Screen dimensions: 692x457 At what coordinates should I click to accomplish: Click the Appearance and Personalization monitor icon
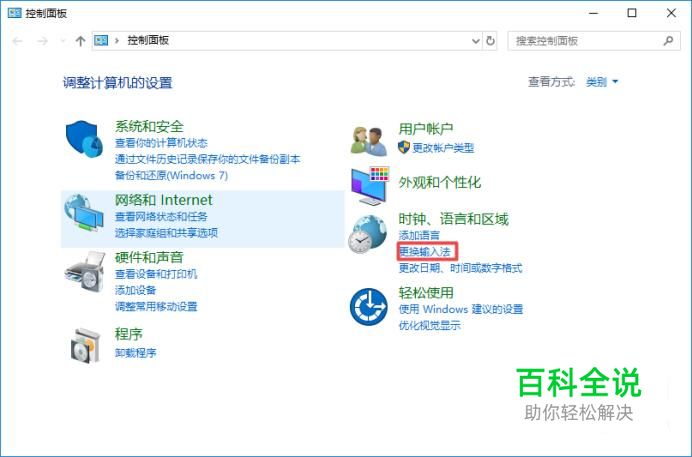[370, 186]
